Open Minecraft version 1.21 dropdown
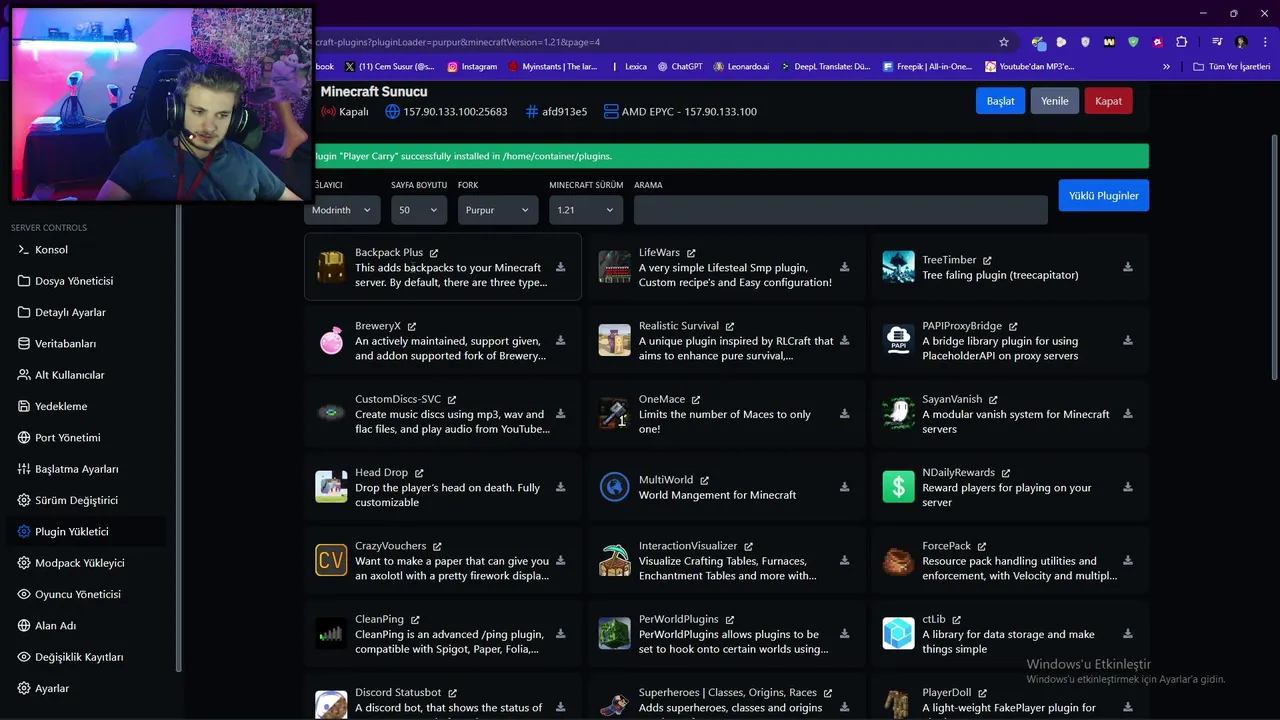Screen dimensions: 1280x720 click(x=586, y=210)
